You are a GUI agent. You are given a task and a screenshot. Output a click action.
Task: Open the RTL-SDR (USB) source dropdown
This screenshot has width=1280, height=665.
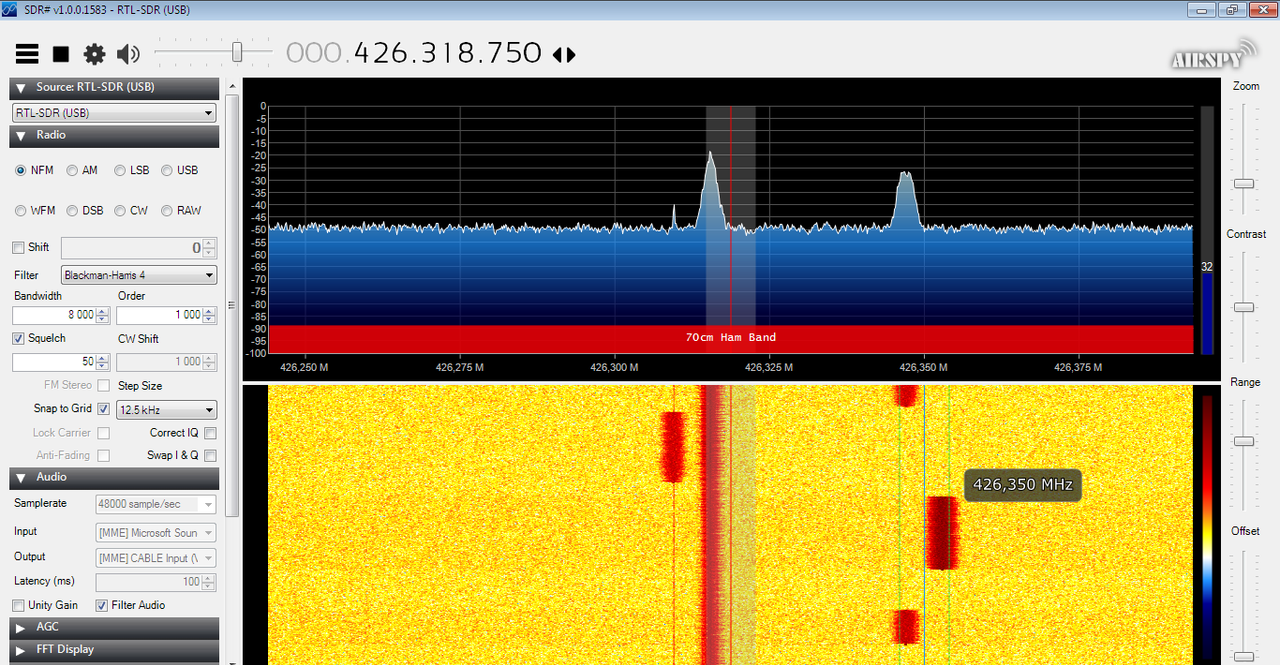(114, 113)
